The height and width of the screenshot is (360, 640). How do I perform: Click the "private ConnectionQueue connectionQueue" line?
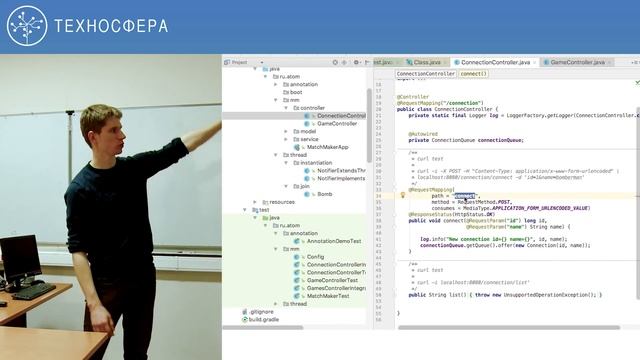(466, 140)
